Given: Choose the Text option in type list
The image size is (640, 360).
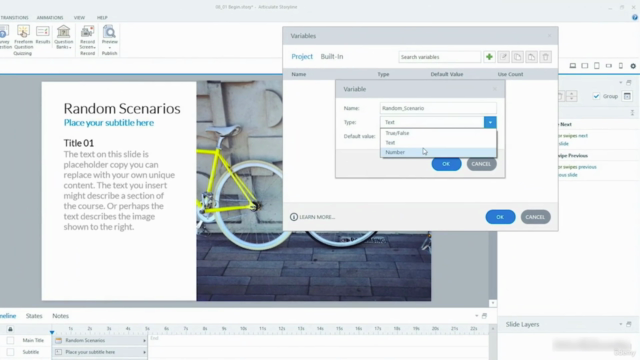Looking at the screenshot, I should [x=438, y=142].
